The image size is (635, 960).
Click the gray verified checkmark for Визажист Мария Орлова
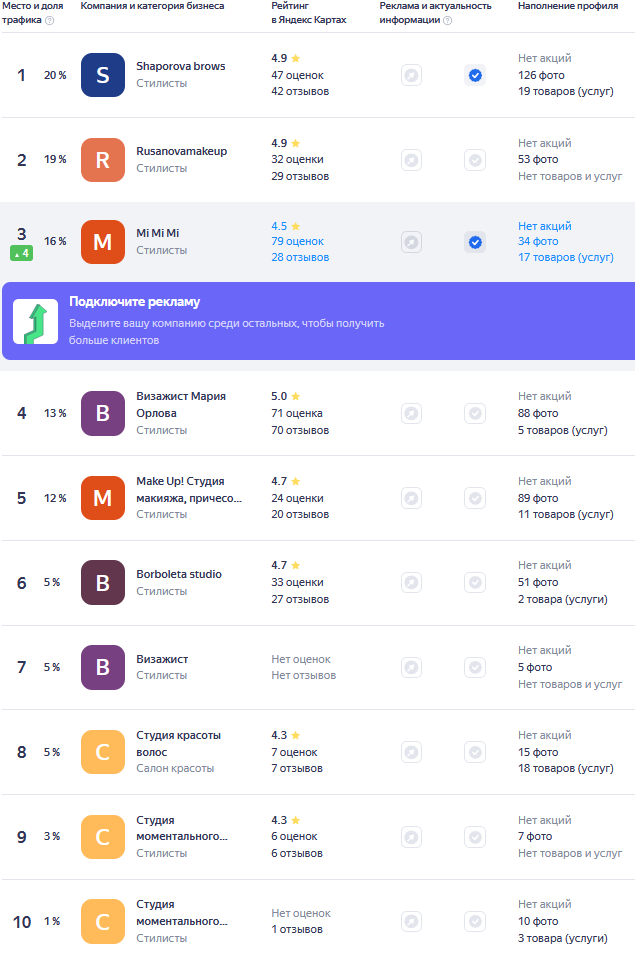[x=475, y=414]
